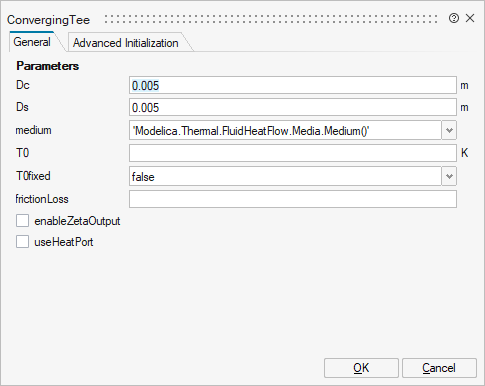The height and width of the screenshot is (386, 485).
Task: Click into the frictionLoss input field
Action: pyautogui.click(x=293, y=199)
